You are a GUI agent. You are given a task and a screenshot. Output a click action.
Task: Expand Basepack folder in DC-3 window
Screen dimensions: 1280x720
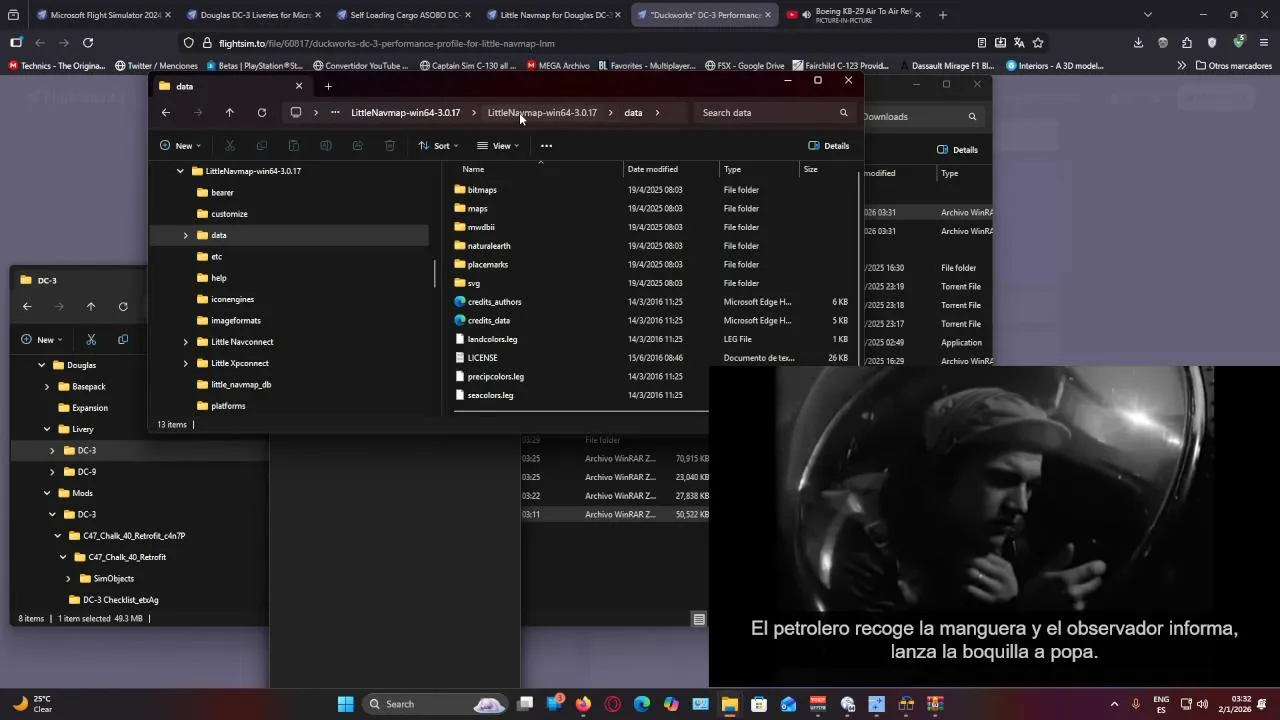[46, 387]
